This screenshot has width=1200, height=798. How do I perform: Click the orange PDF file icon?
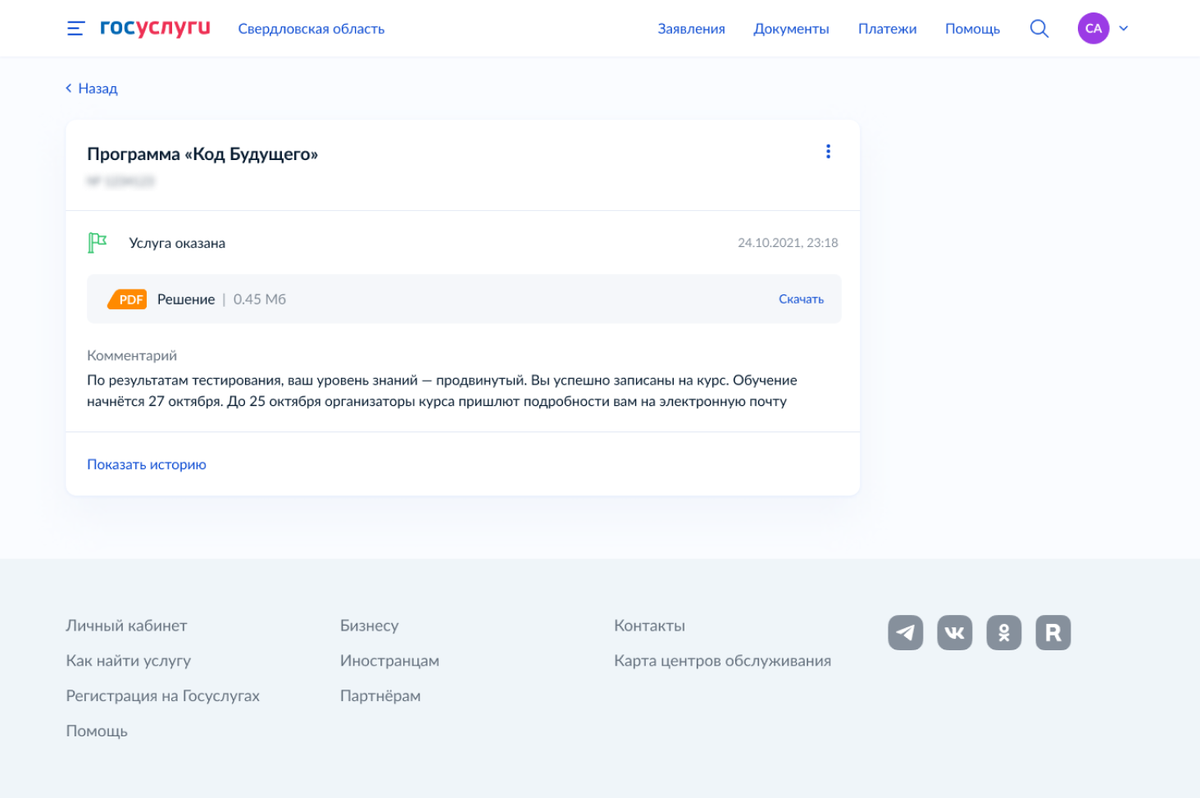[128, 299]
